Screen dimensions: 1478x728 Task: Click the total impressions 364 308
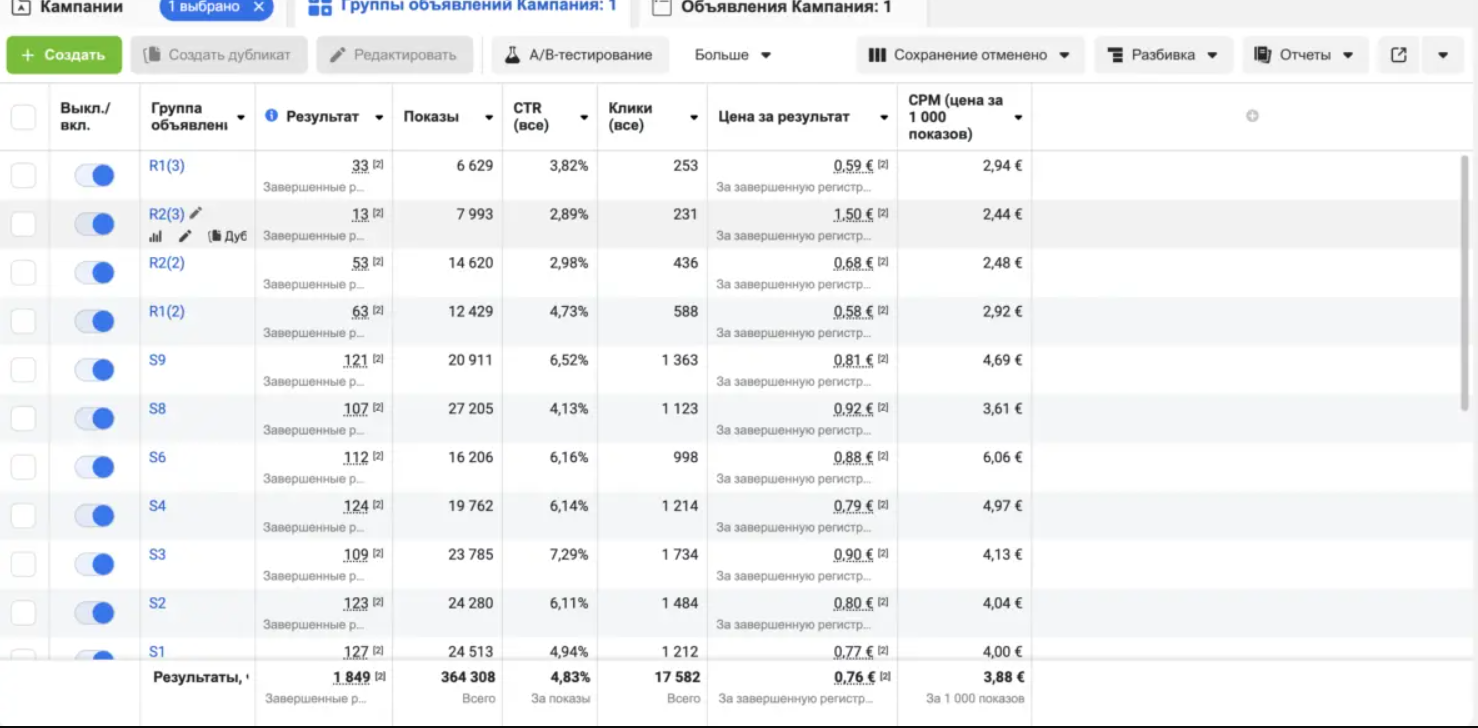pos(468,677)
